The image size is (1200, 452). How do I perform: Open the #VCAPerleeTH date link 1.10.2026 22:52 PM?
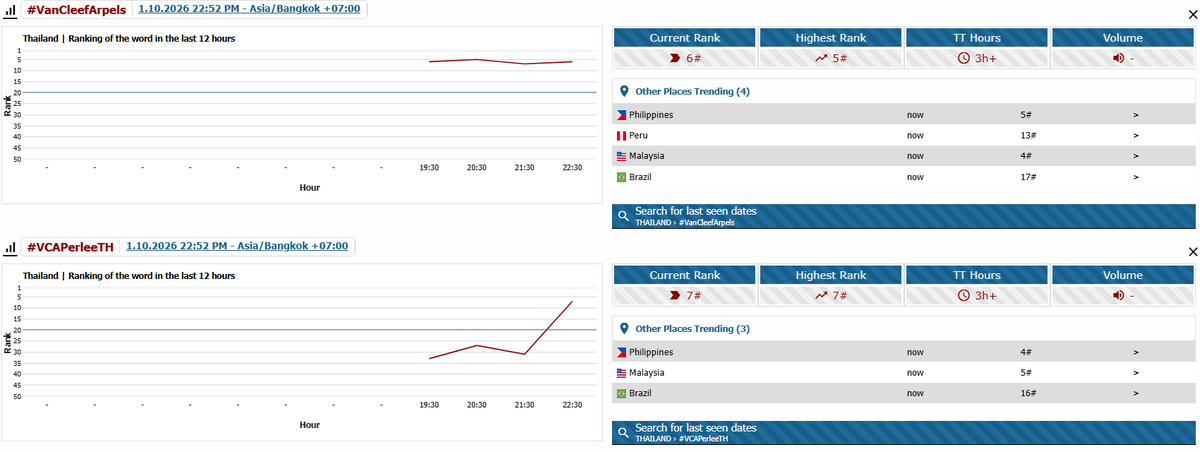pos(238,246)
